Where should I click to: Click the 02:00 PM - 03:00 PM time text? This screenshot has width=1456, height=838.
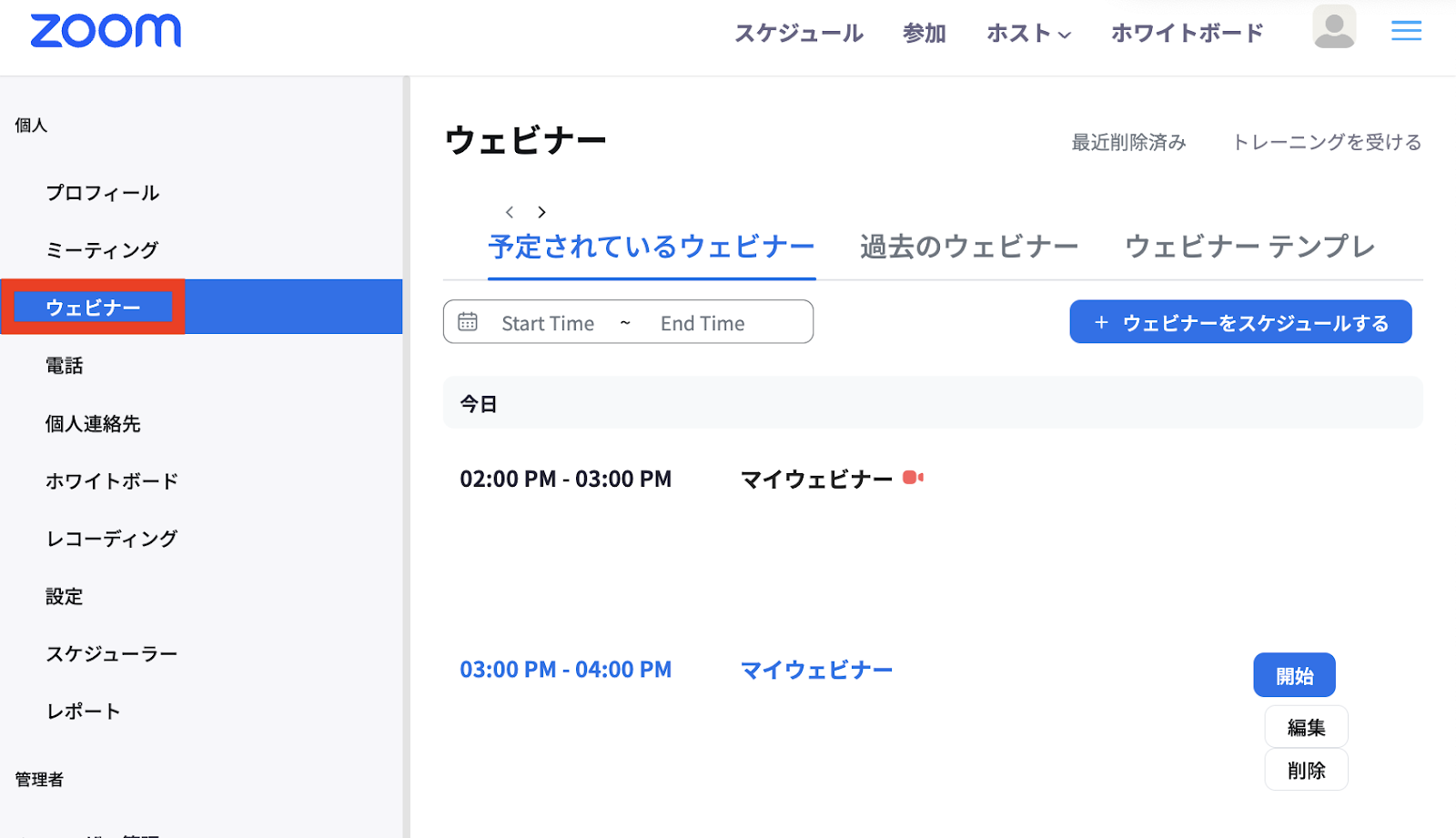pos(565,479)
